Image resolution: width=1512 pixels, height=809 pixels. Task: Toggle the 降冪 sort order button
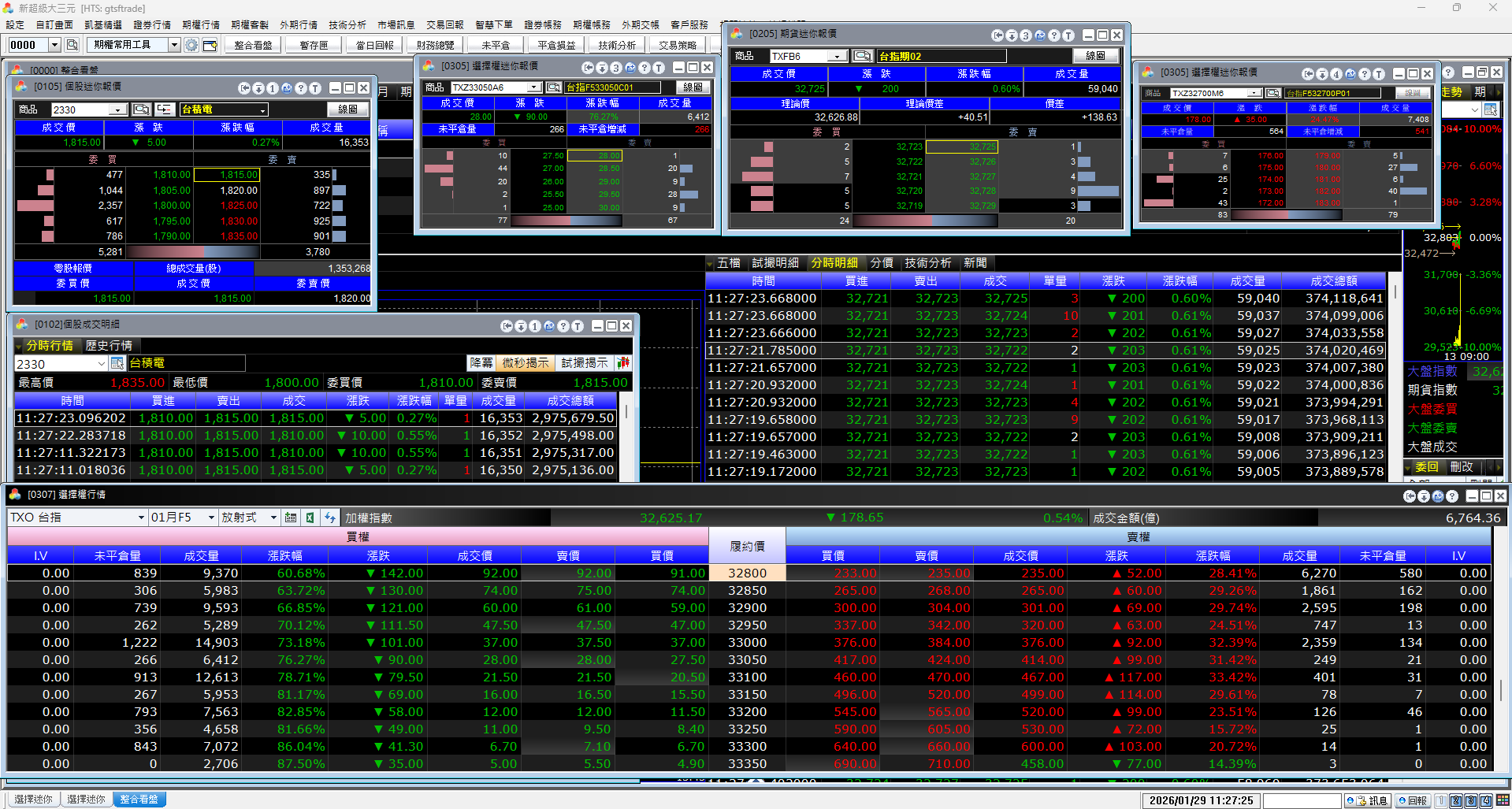(x=481, y=363)
